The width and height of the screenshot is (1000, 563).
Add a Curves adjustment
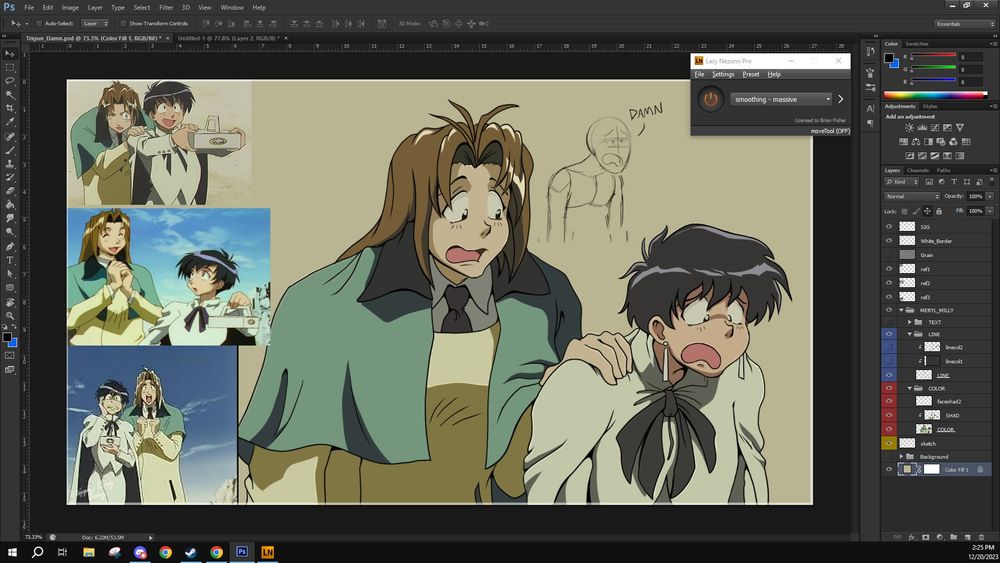point(934,128)
